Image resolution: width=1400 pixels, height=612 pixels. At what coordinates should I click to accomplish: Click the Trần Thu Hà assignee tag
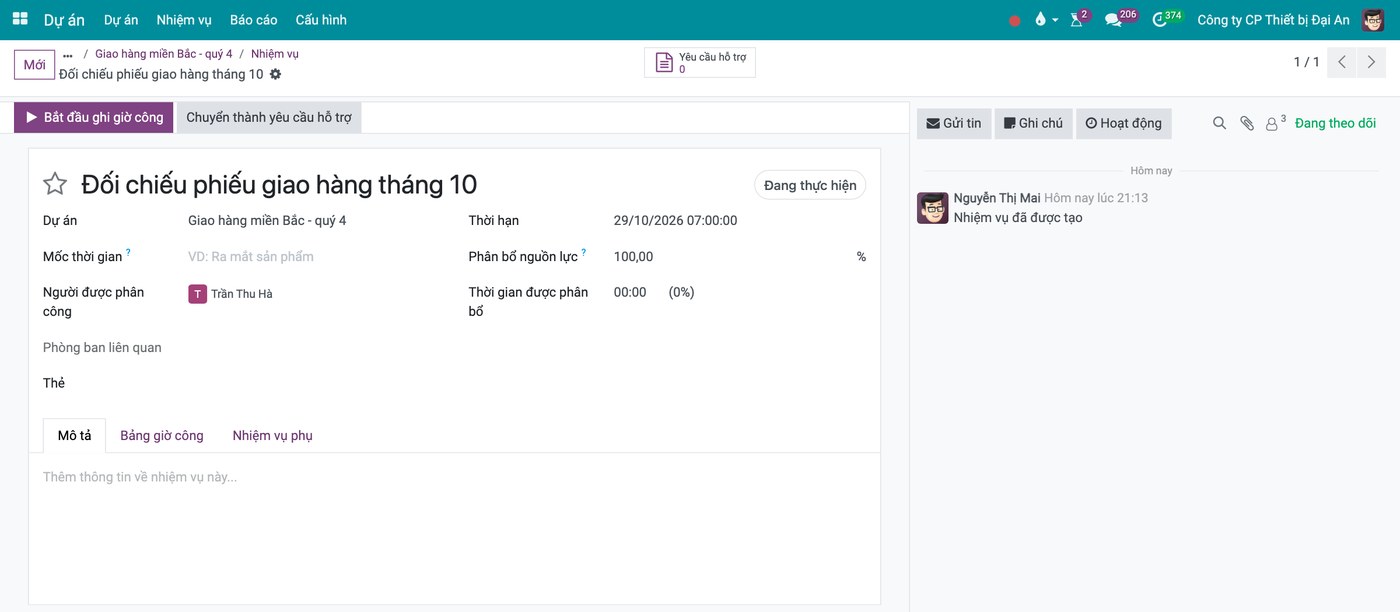(x=231, y=294)
